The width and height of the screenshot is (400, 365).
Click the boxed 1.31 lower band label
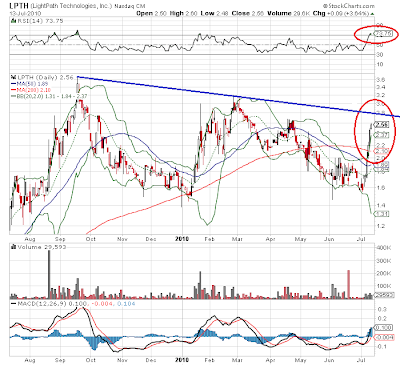tap(382, 214)
